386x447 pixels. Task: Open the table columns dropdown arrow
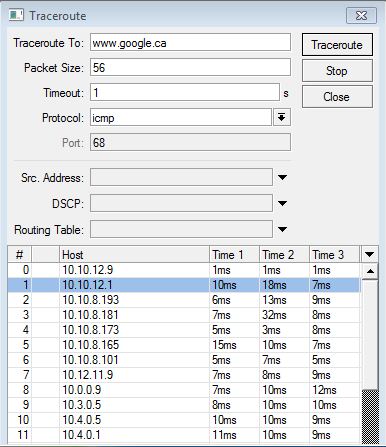(369, 255)
